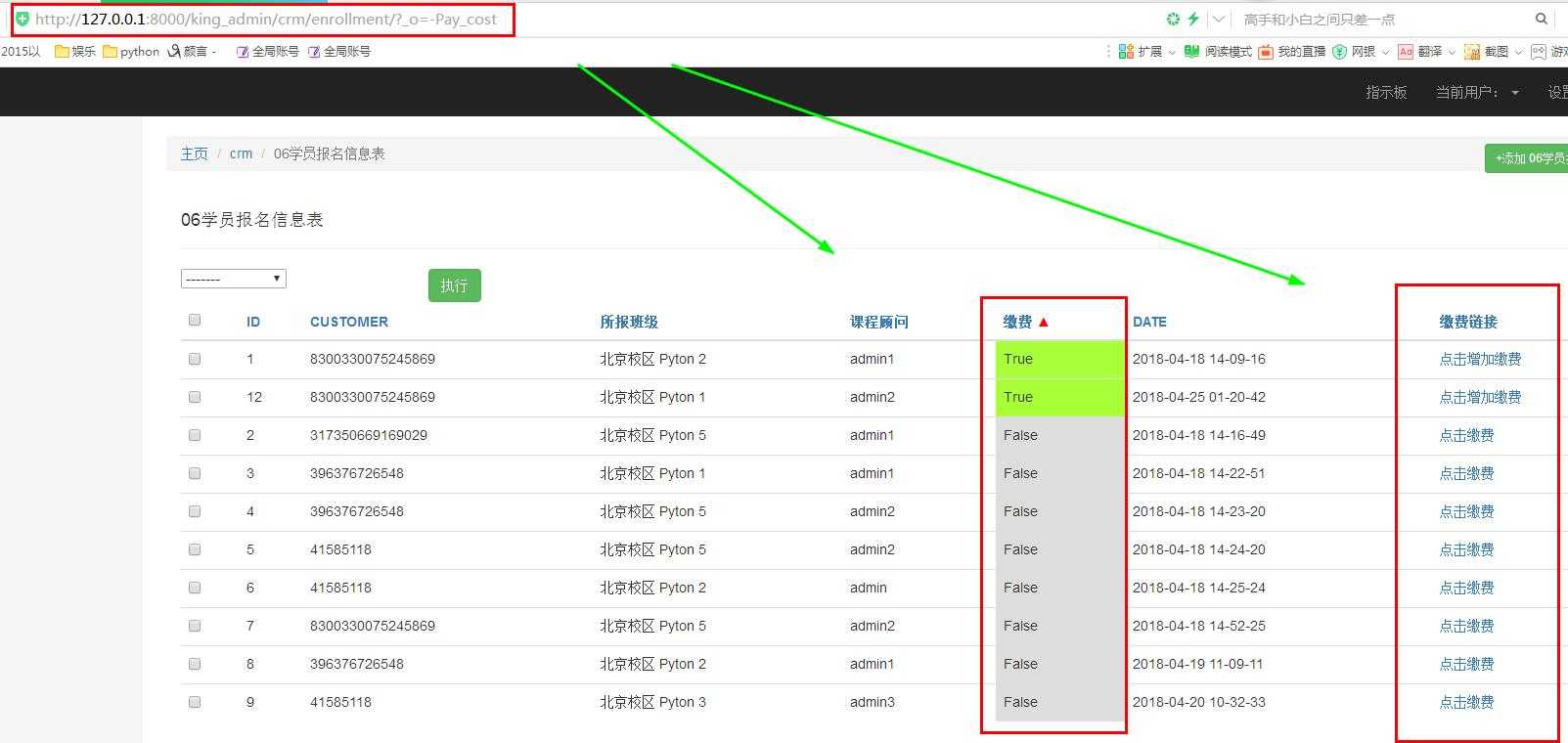Focus the browser address bar URL
Image resolution: width=1568 pixels, height=743 pixels.
(x=266, y=19)
